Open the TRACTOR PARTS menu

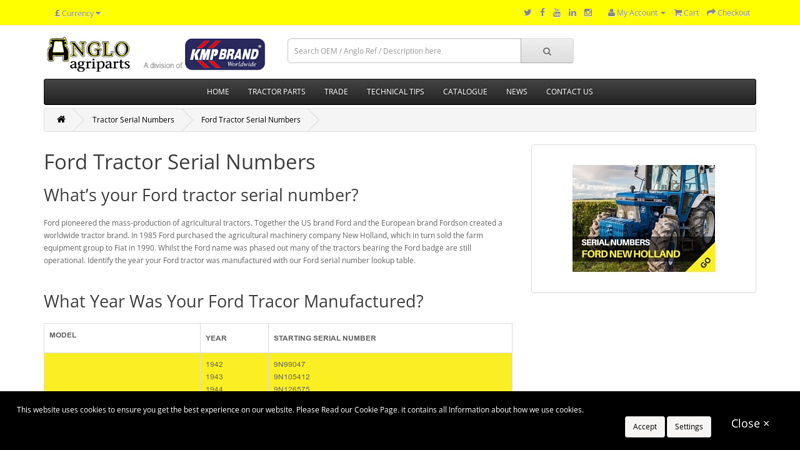(277, 92)
